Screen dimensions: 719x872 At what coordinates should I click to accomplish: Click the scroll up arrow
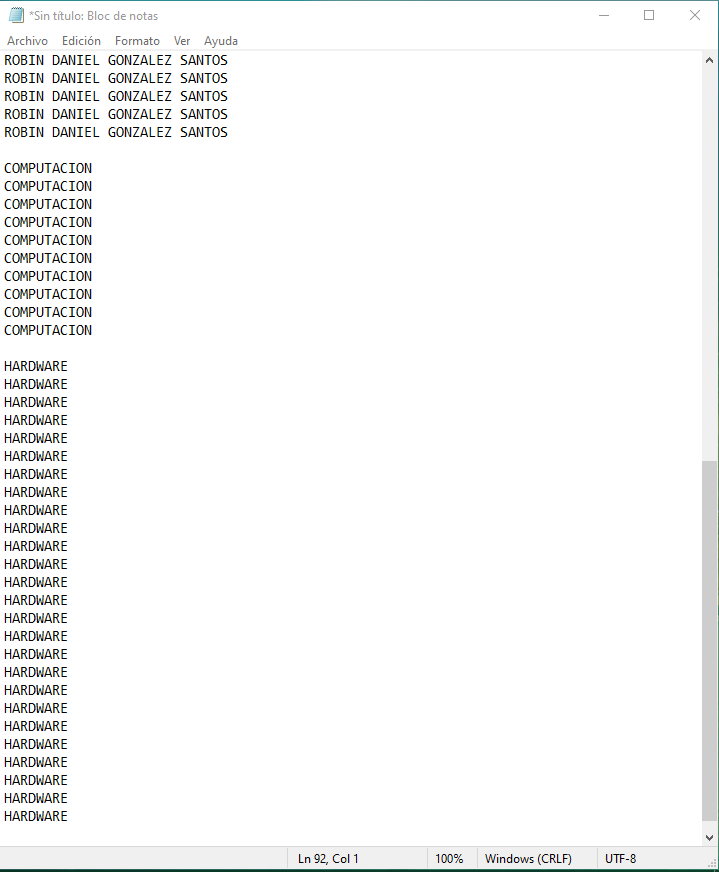pos(709,60)
